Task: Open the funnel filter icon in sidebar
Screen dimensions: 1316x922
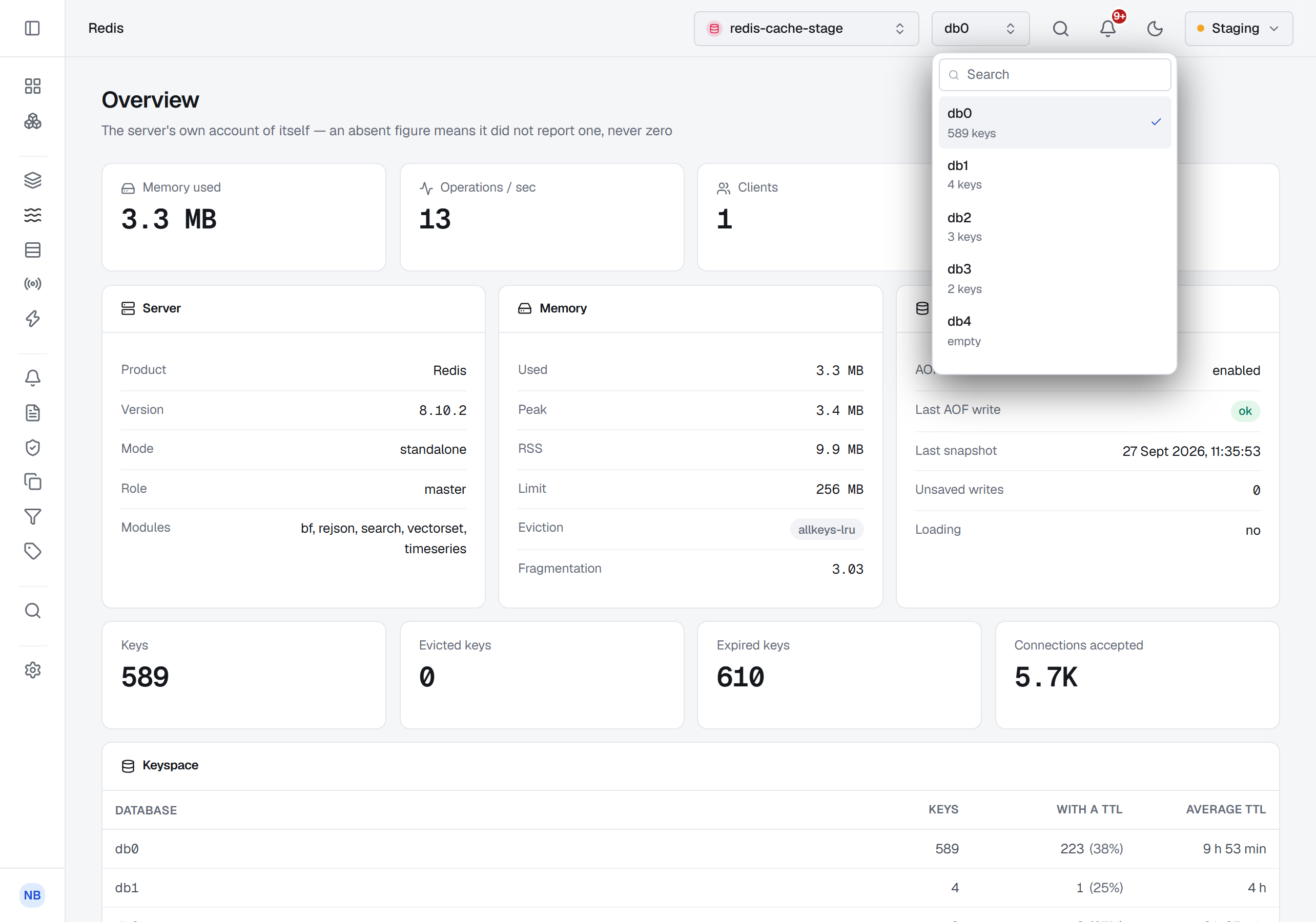Action: [x=33, y=517]
